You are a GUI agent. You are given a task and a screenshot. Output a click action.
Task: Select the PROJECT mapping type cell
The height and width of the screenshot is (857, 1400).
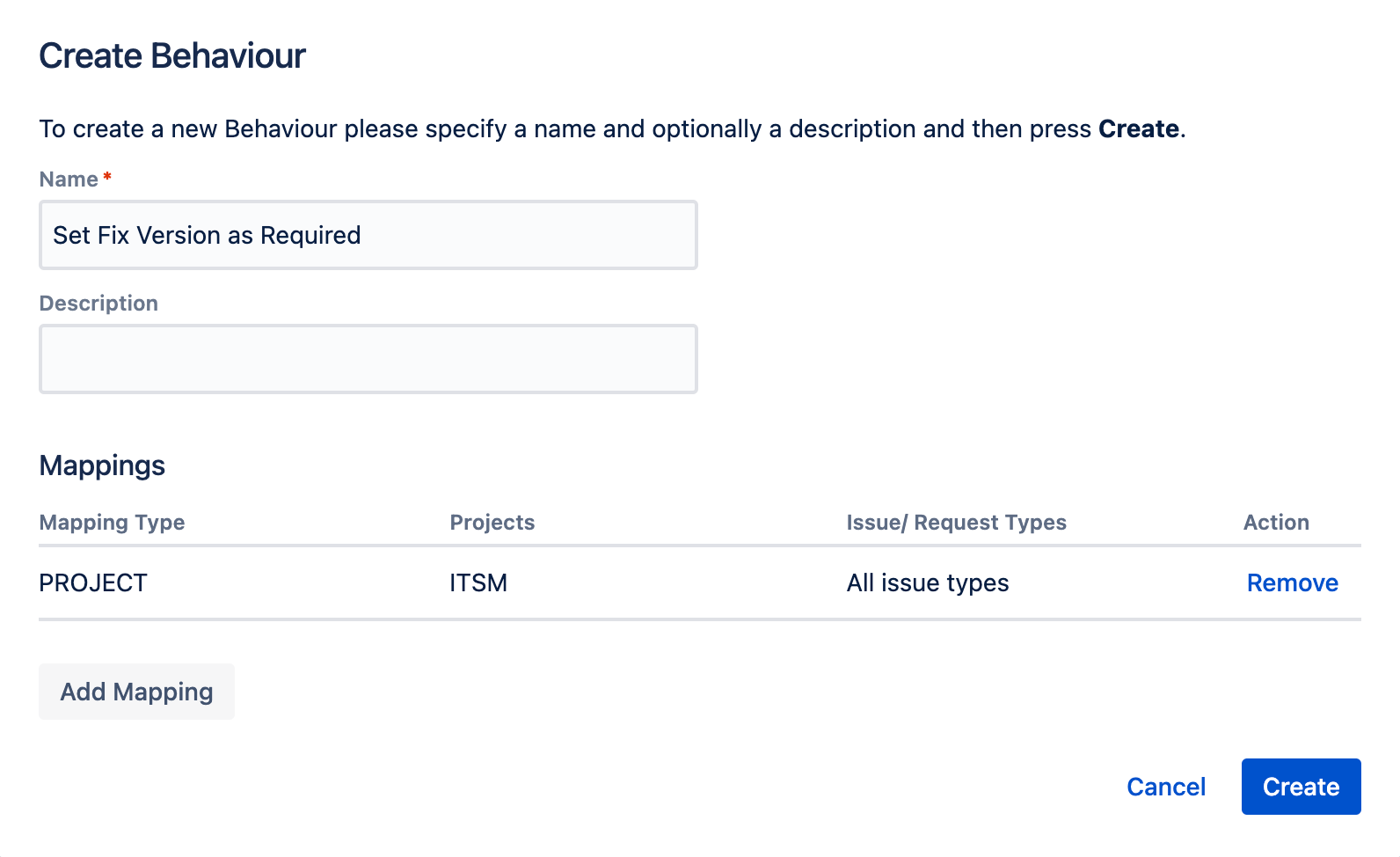pos(93,582)
